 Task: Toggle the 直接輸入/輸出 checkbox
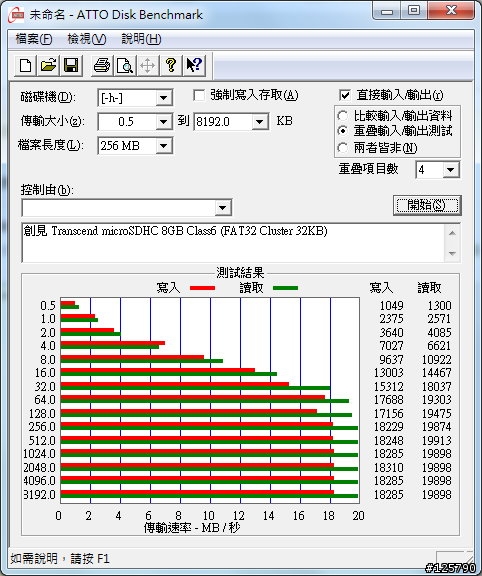345,96
